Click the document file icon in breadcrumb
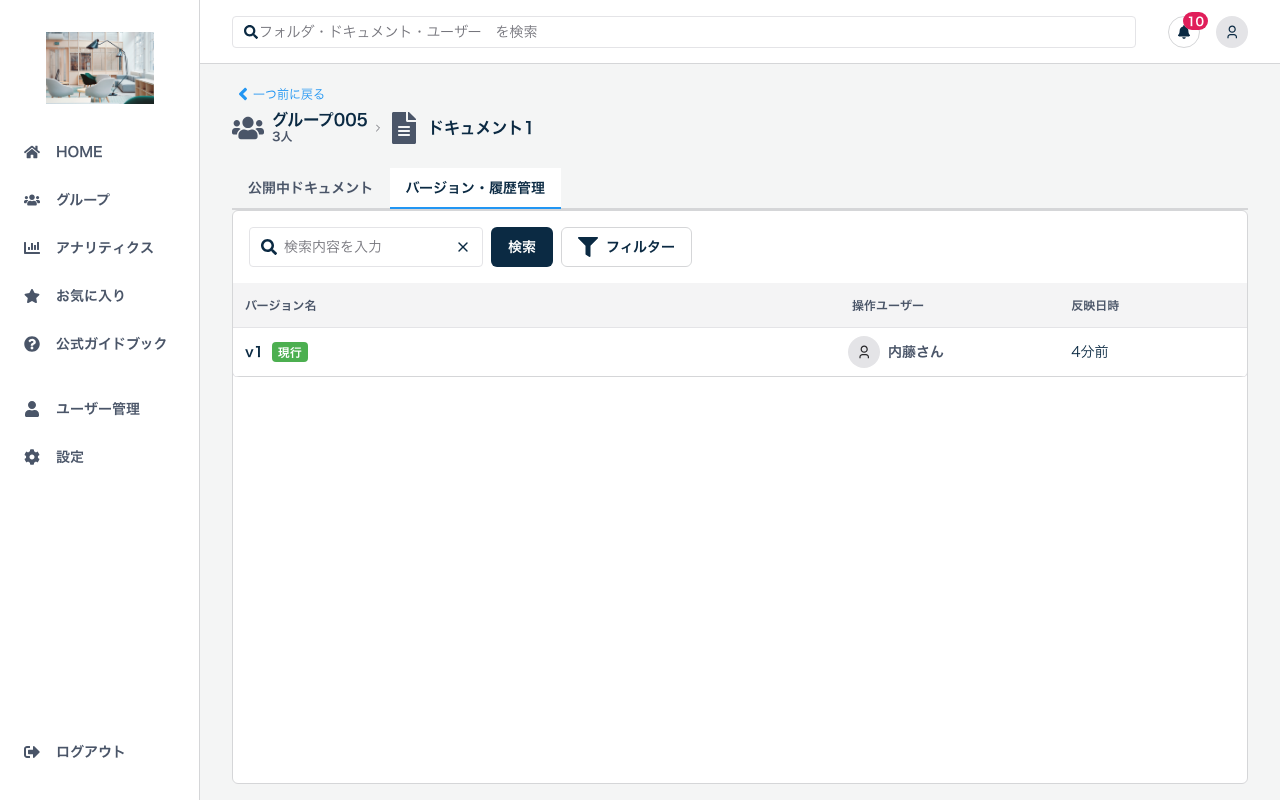 click(404, 128)
